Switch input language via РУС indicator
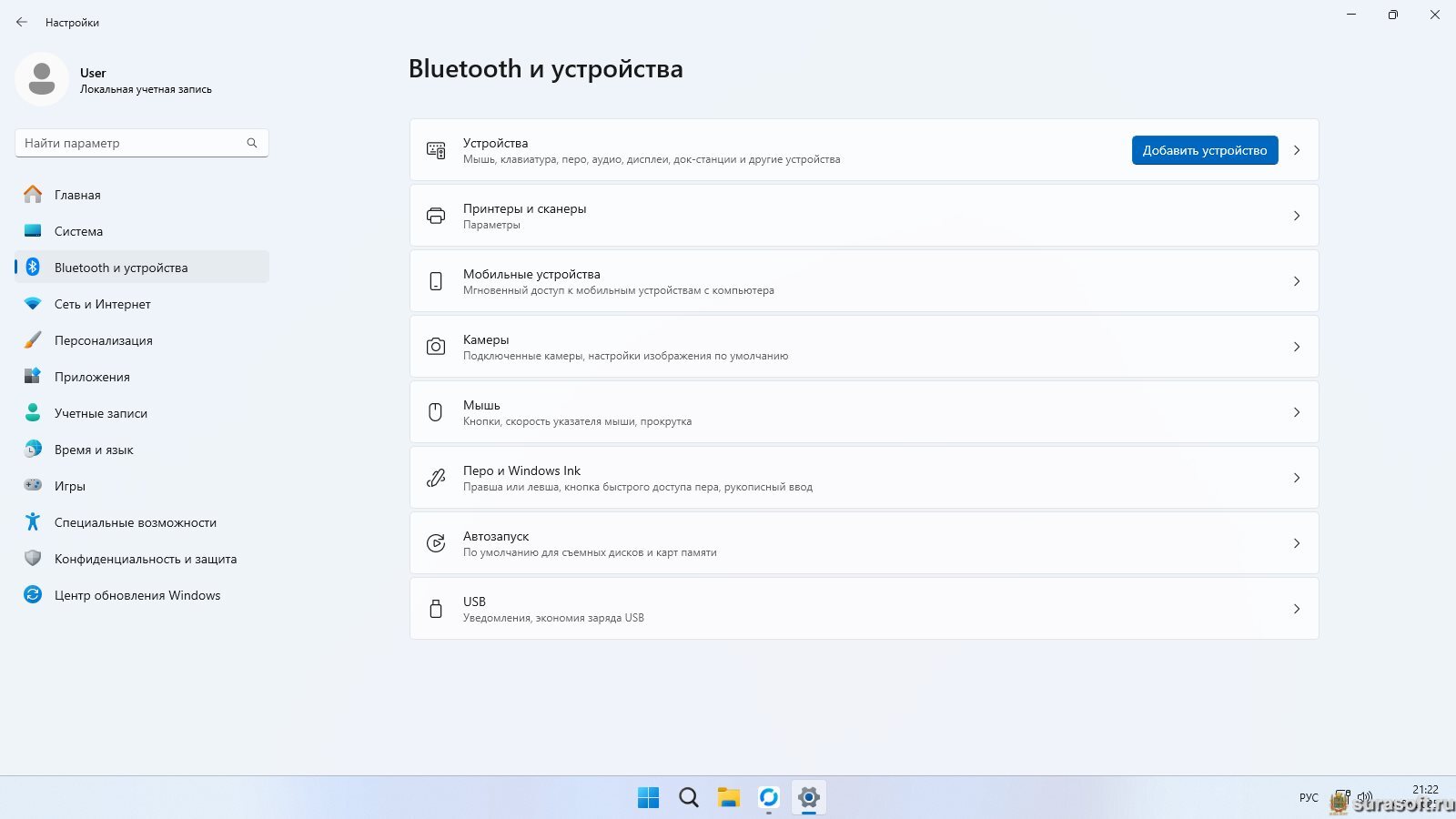The height and width of the screenshot is (819, 1456). [1309, 798]
